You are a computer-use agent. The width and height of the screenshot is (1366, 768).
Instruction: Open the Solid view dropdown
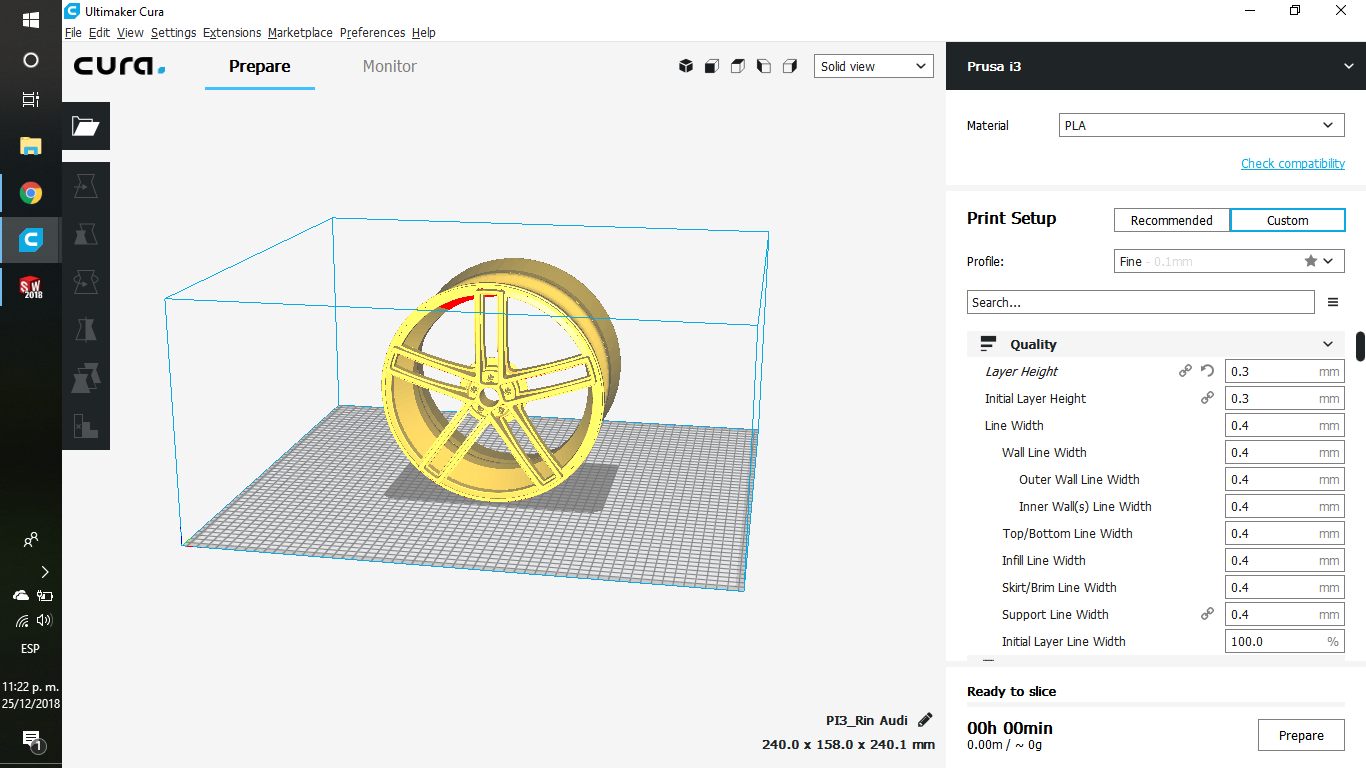(873, 66)
